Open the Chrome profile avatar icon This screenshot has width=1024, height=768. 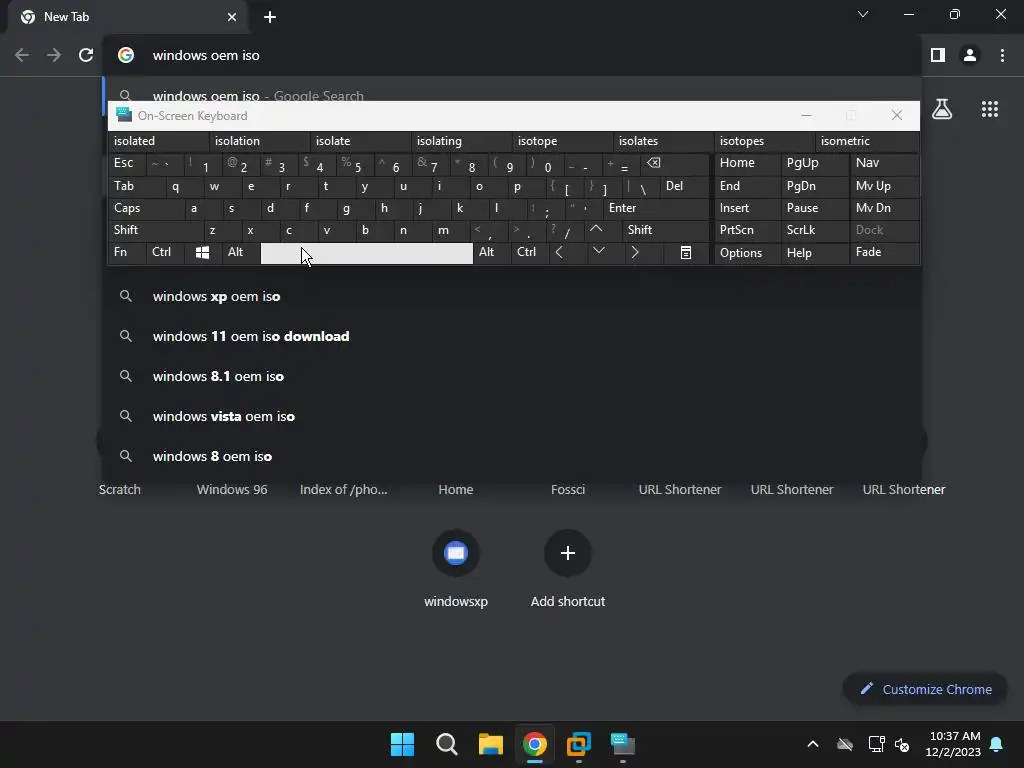tap(970, 56)
